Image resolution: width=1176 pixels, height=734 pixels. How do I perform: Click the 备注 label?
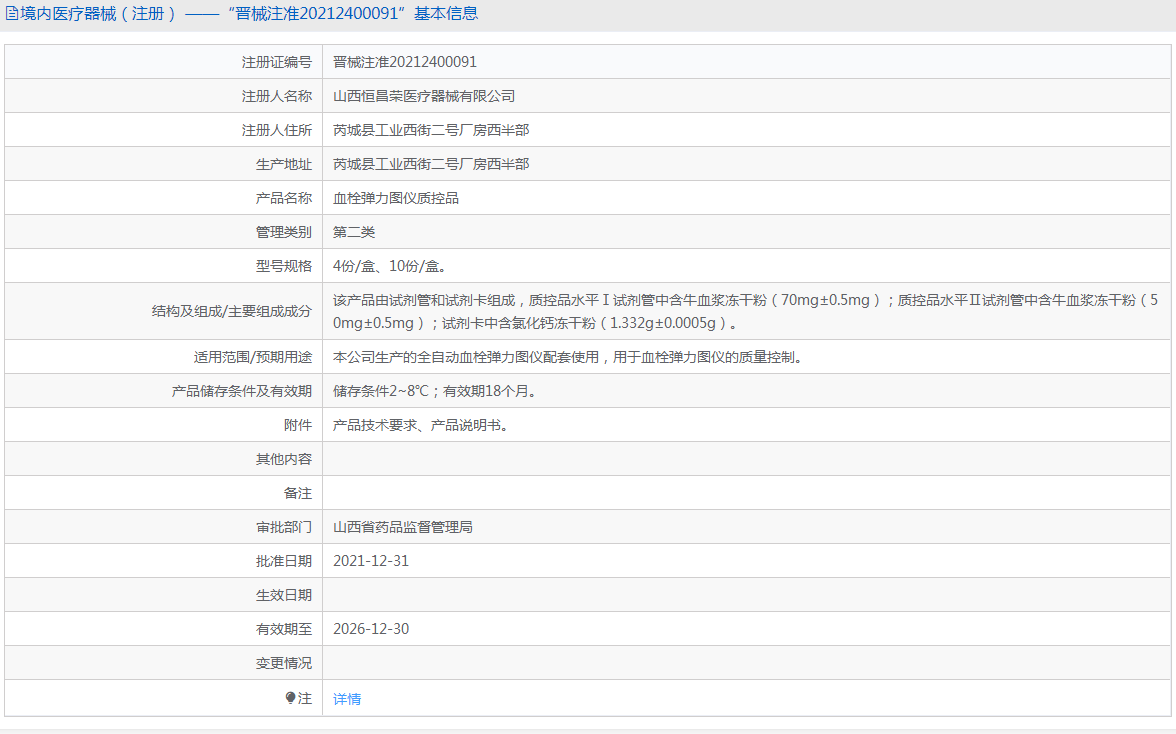point(298,493)
